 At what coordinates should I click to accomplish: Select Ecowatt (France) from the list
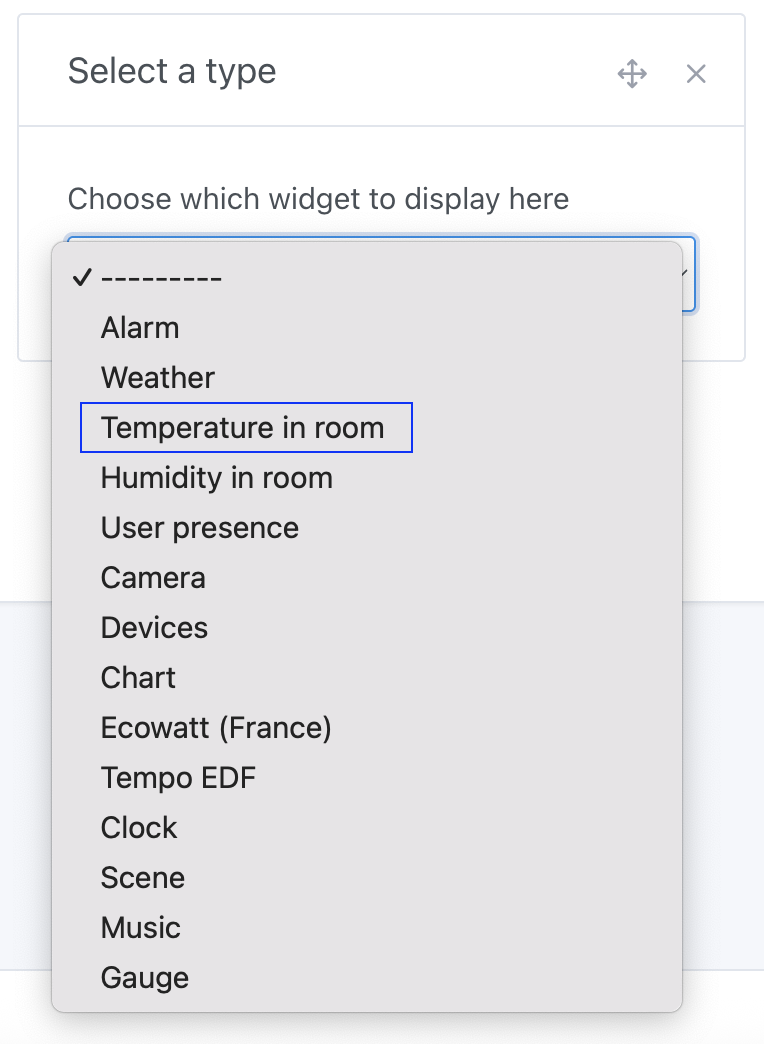point(216,727)
